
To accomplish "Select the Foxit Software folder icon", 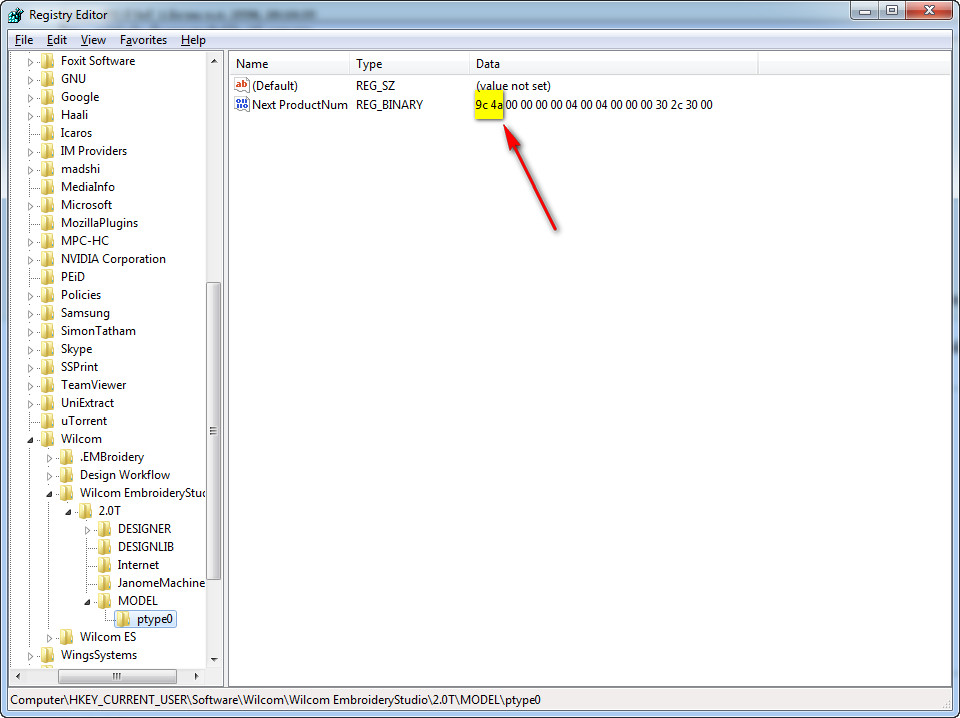I will (x=48, y=61).
